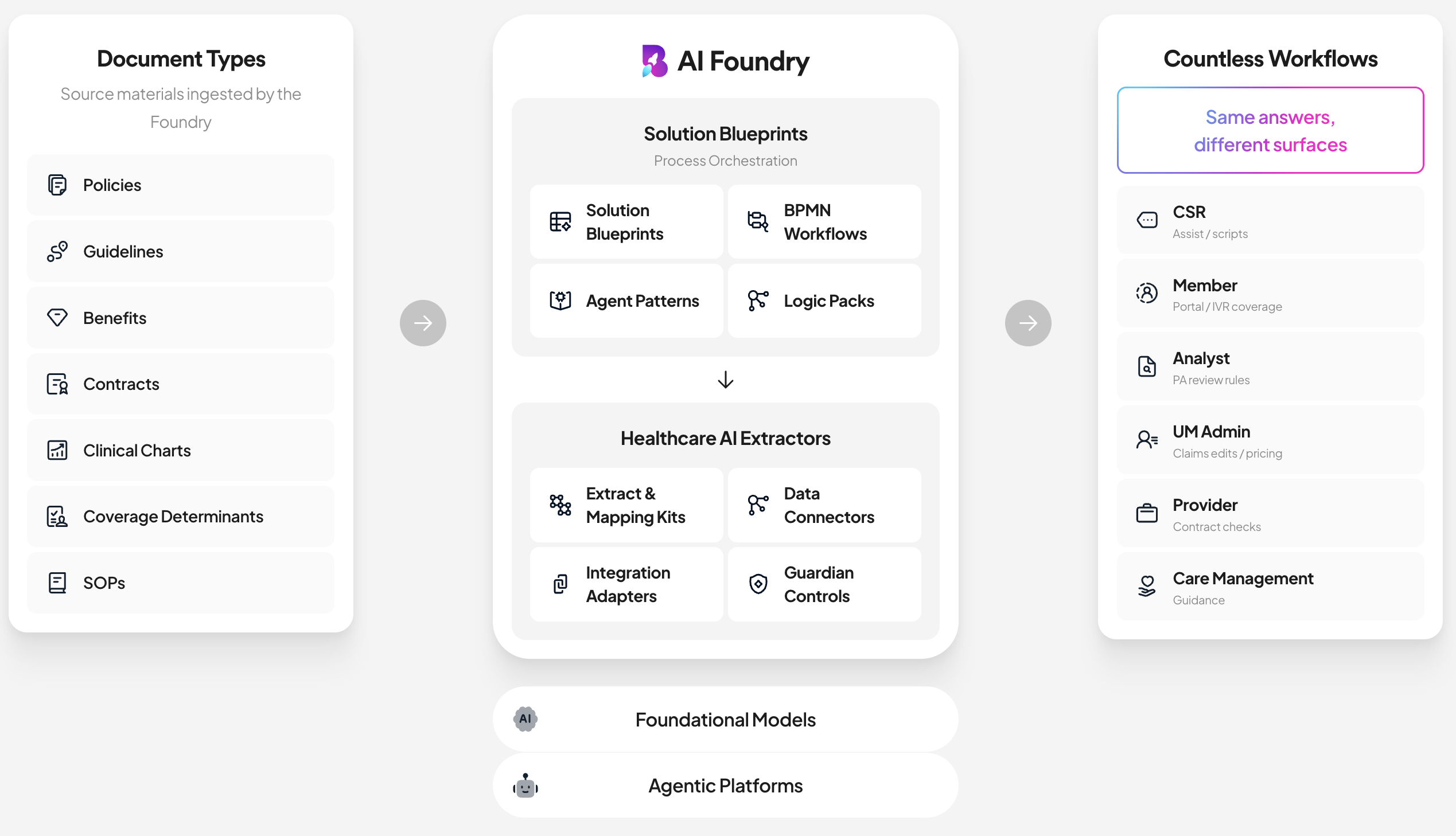Click the Agent Patterns card text
The height and width of the screenshot is (836, 1456).
[x=642, y=301]
